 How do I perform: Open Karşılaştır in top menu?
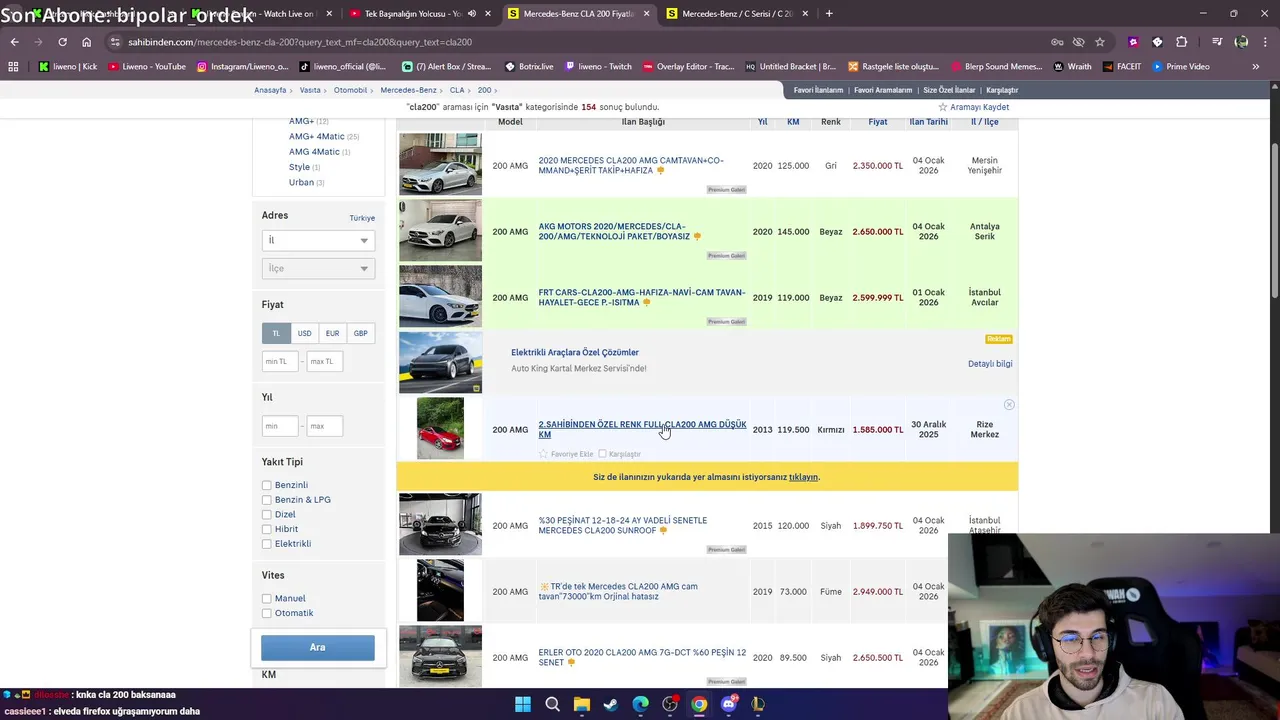tap(1002, 90)
